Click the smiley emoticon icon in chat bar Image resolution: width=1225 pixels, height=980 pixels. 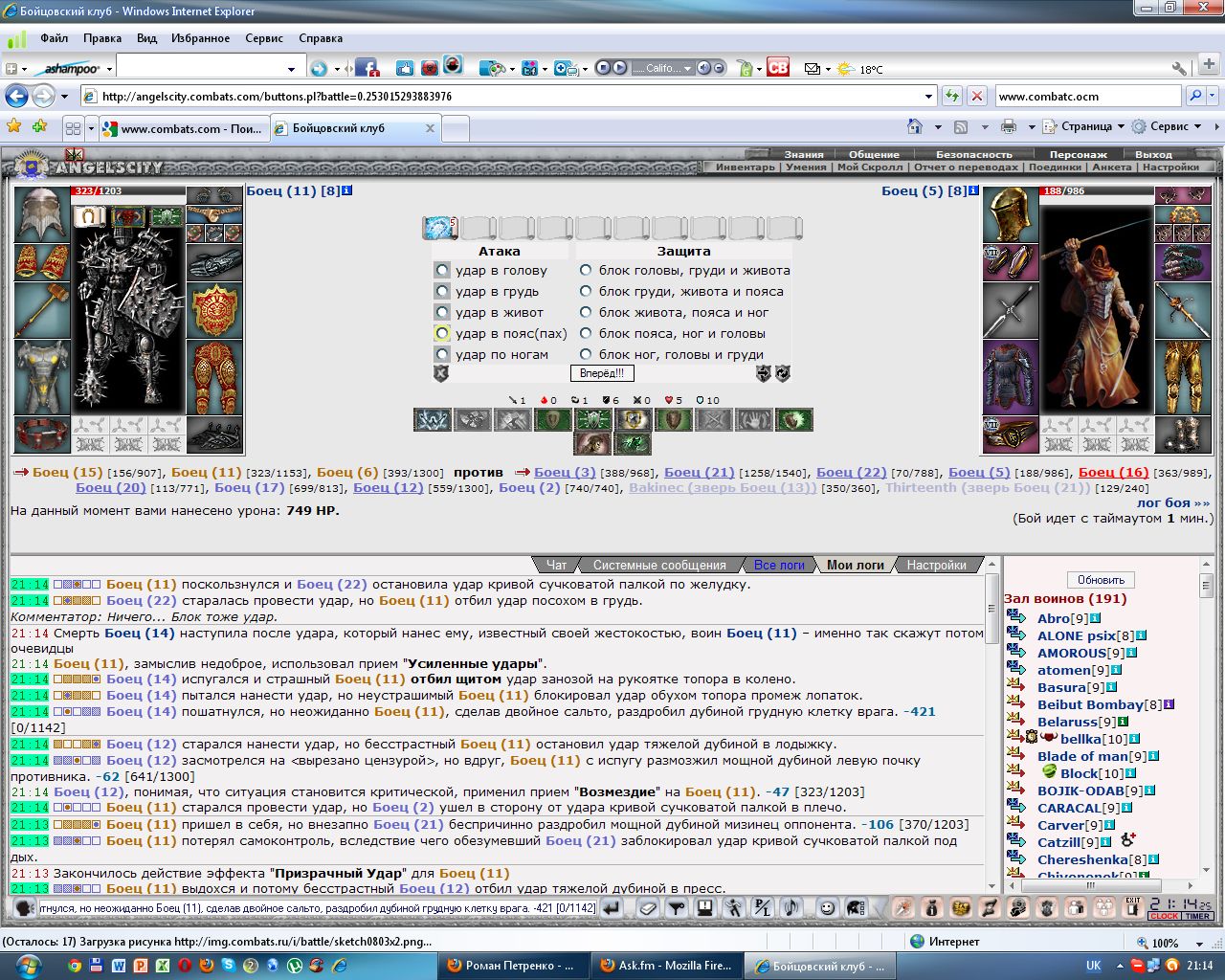(x=828, y=908)
